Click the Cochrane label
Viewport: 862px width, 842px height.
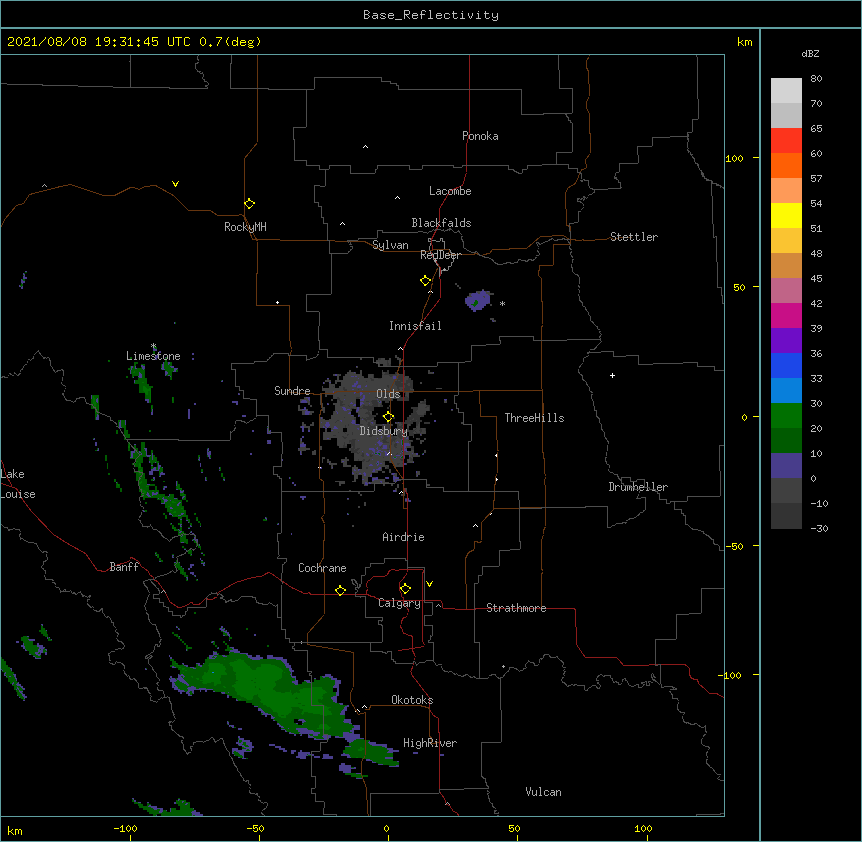322,568
